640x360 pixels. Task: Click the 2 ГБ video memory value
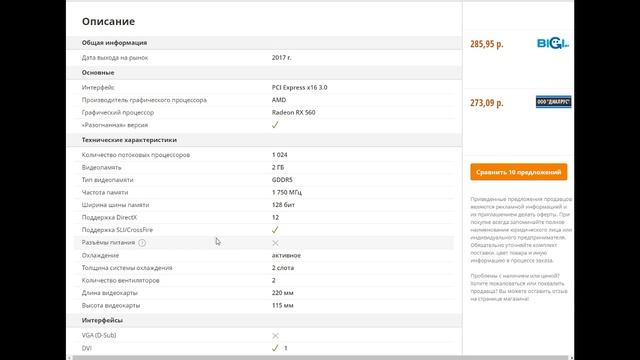click(x=278, y=167)
